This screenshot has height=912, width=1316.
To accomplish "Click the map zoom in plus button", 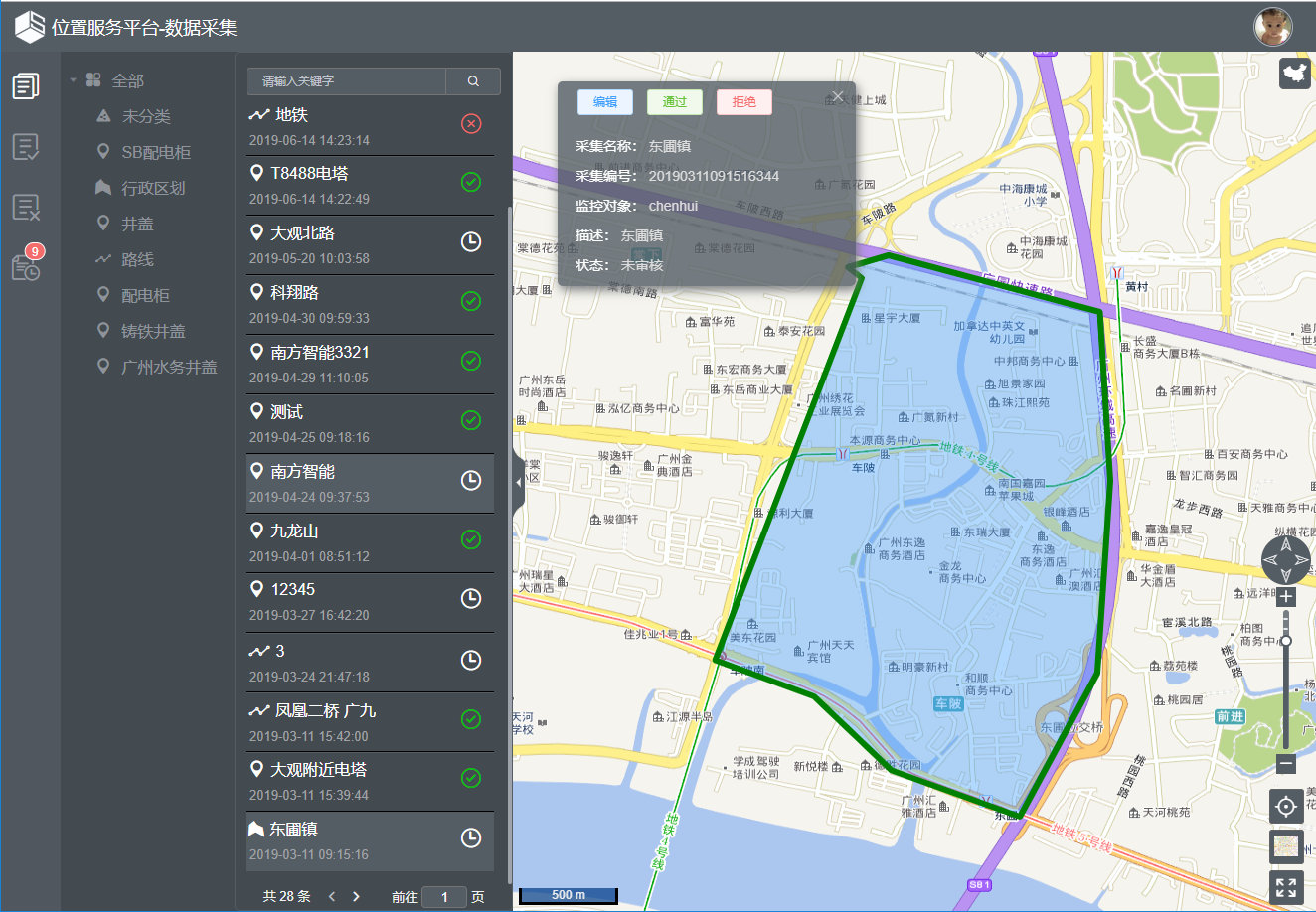I will pos(1286,597).
